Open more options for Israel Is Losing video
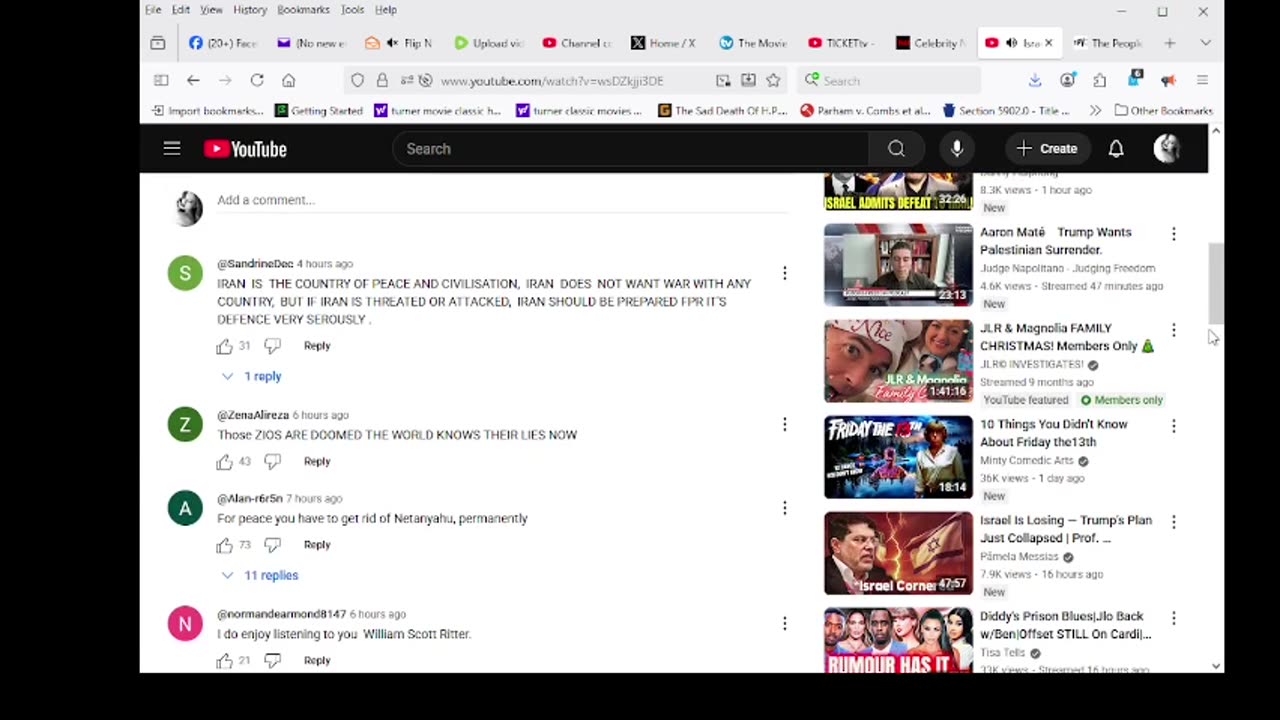 click(x=1174, y=522)
